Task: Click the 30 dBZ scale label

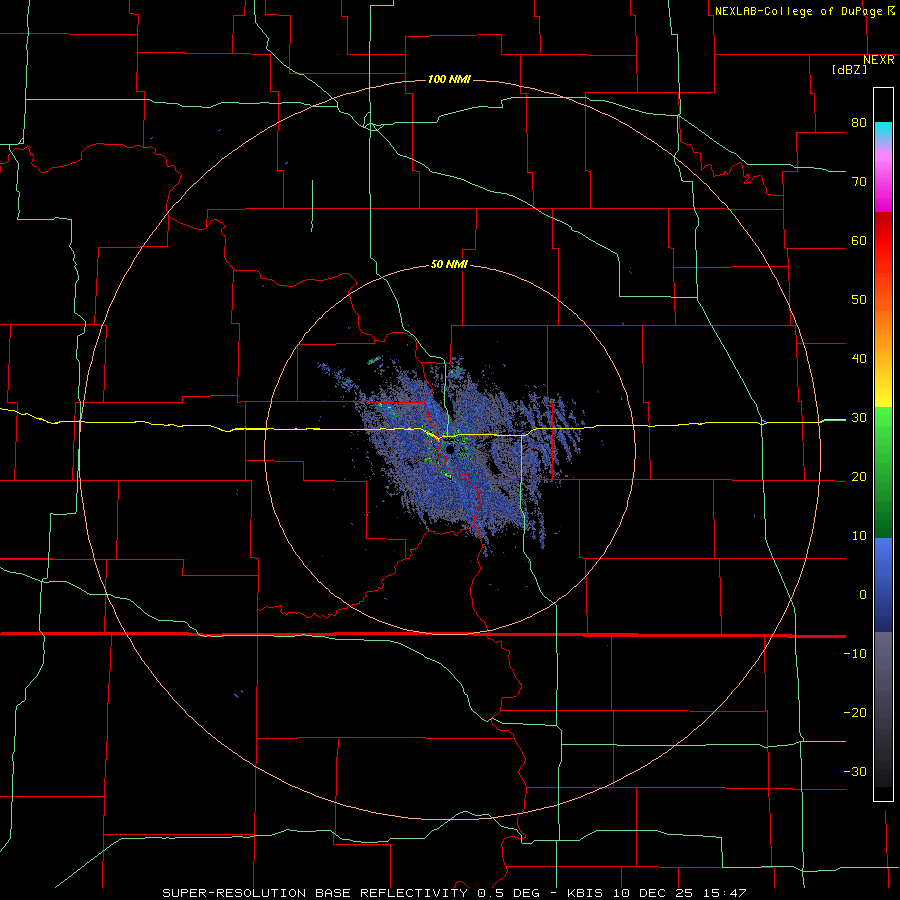Action: point(859,418)
